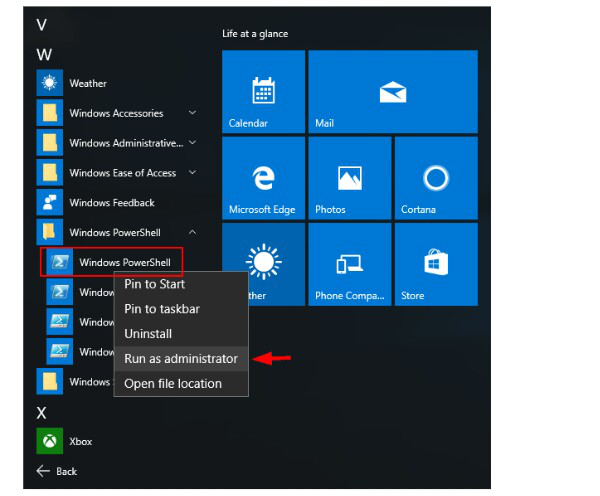
Task: Click the Windows Accessories folder icon
Action: (49, 113)
